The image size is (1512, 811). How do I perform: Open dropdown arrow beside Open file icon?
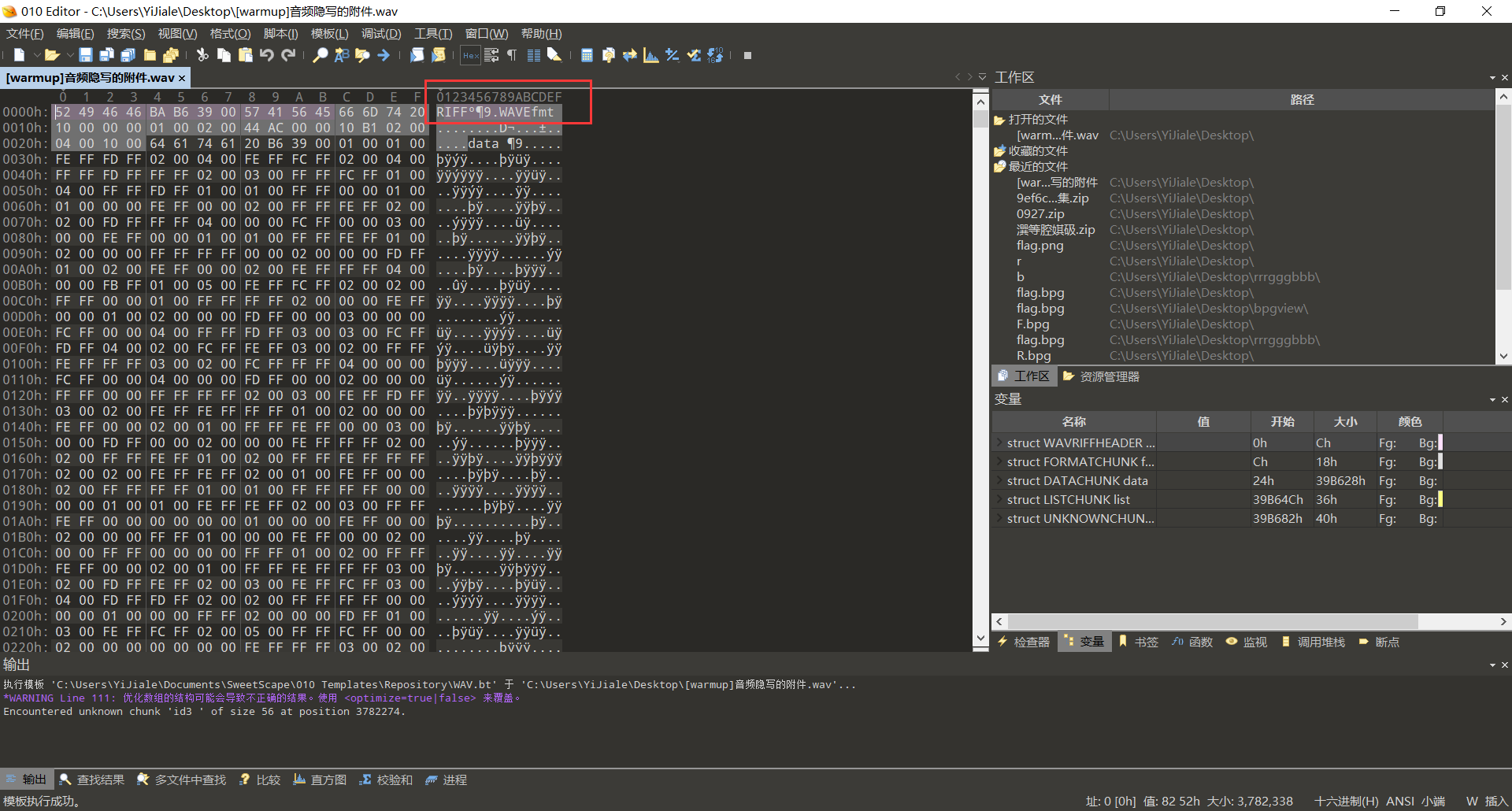point(69,55)
